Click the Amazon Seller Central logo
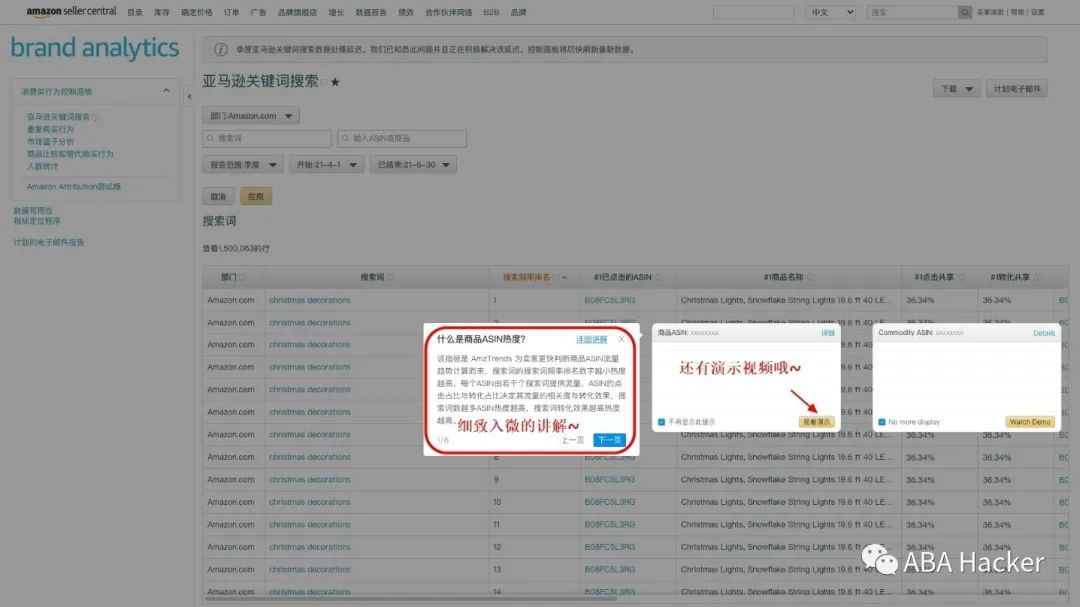This screenshot has width=1080, height=607. click(x=72, y=12)
